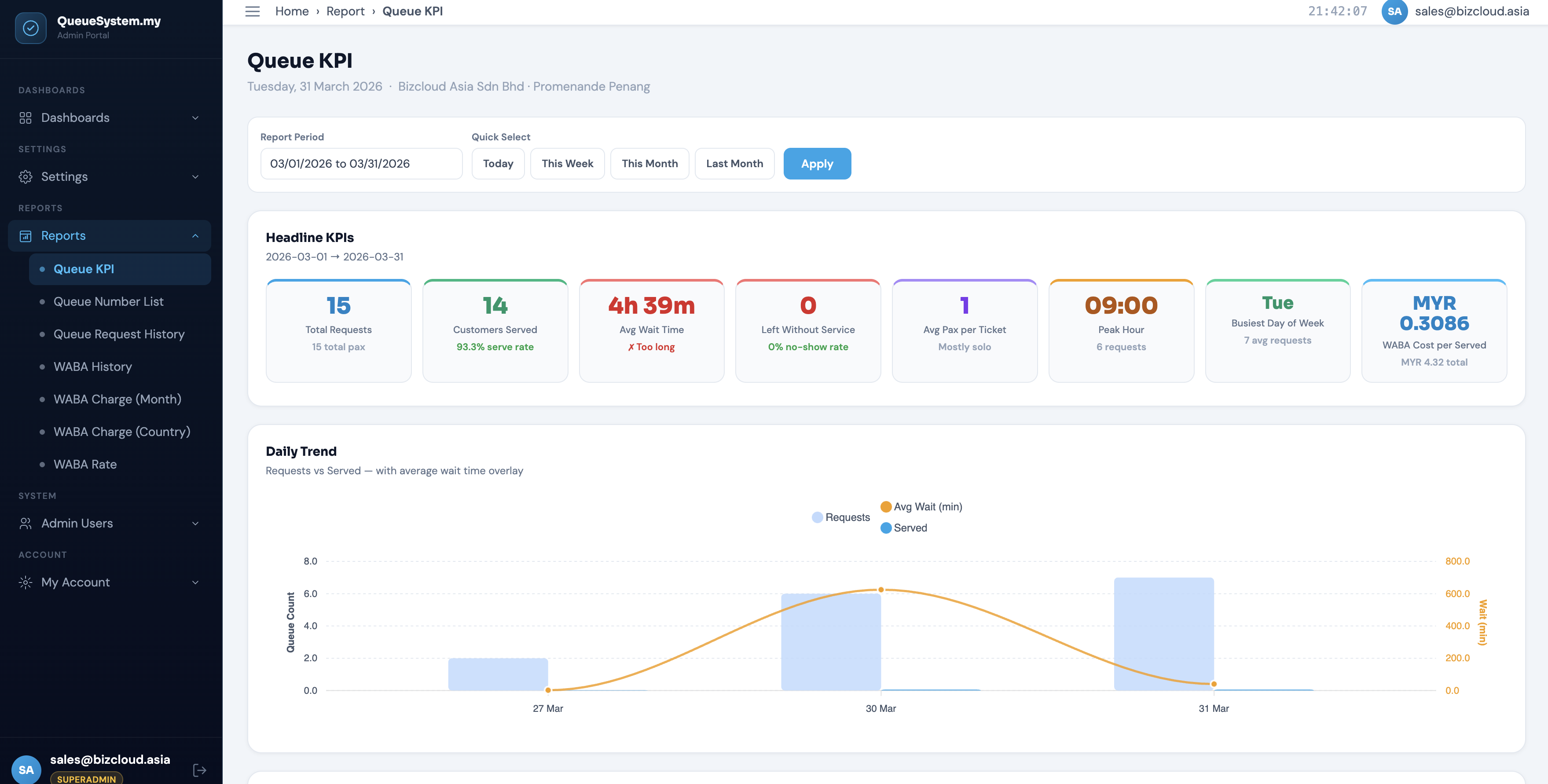
Task: Click the Reports chart icon in sidebar
Action: [x=25, y=235]
